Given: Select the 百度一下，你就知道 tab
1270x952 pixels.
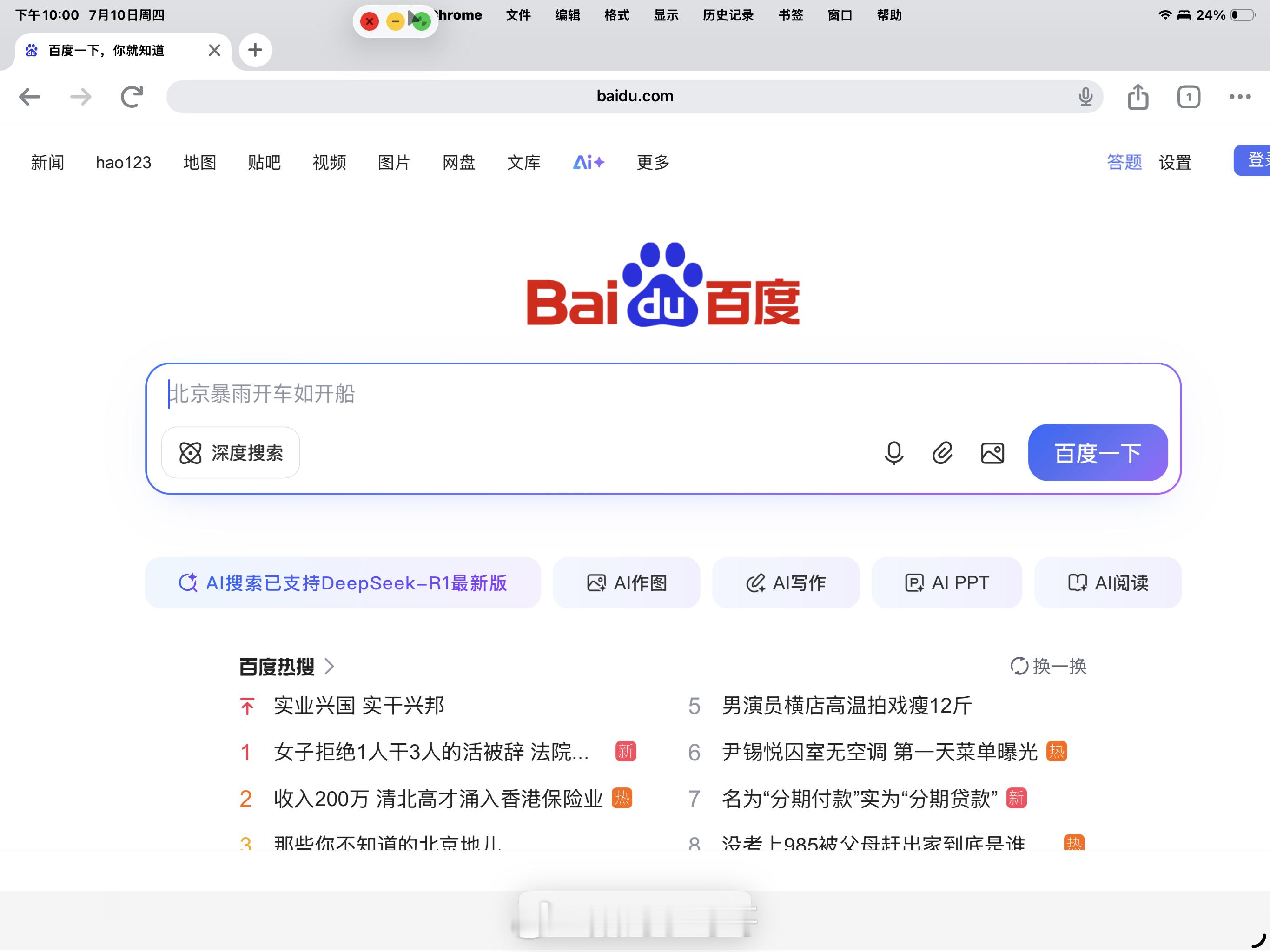Looking at the screenshot, I should (123, 51).
